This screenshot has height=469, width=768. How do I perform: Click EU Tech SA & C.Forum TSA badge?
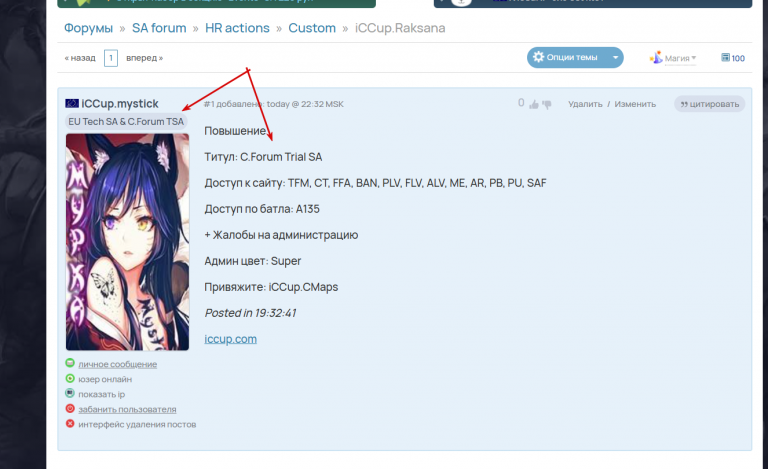point(126,121)
